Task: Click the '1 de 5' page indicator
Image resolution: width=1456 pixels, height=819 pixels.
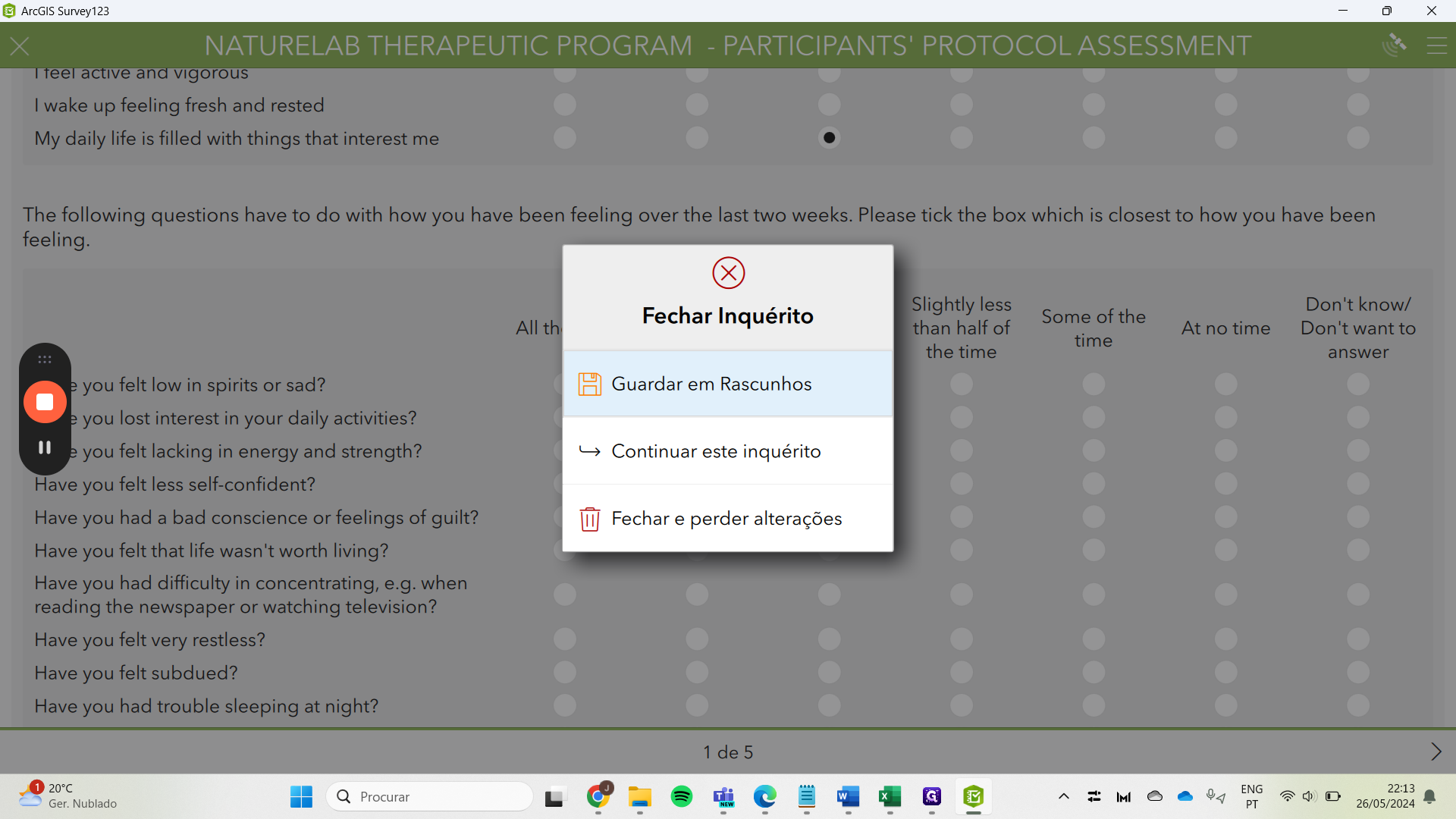Action: pyautogui.click(x=727, y=752)
